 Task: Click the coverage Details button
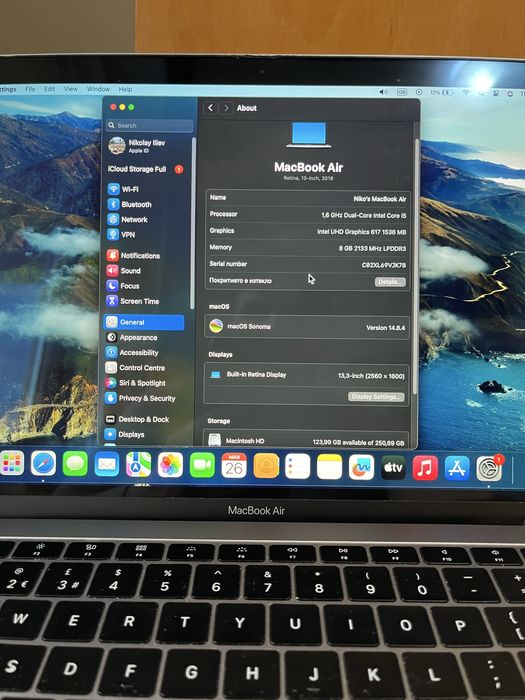[390, 282]
